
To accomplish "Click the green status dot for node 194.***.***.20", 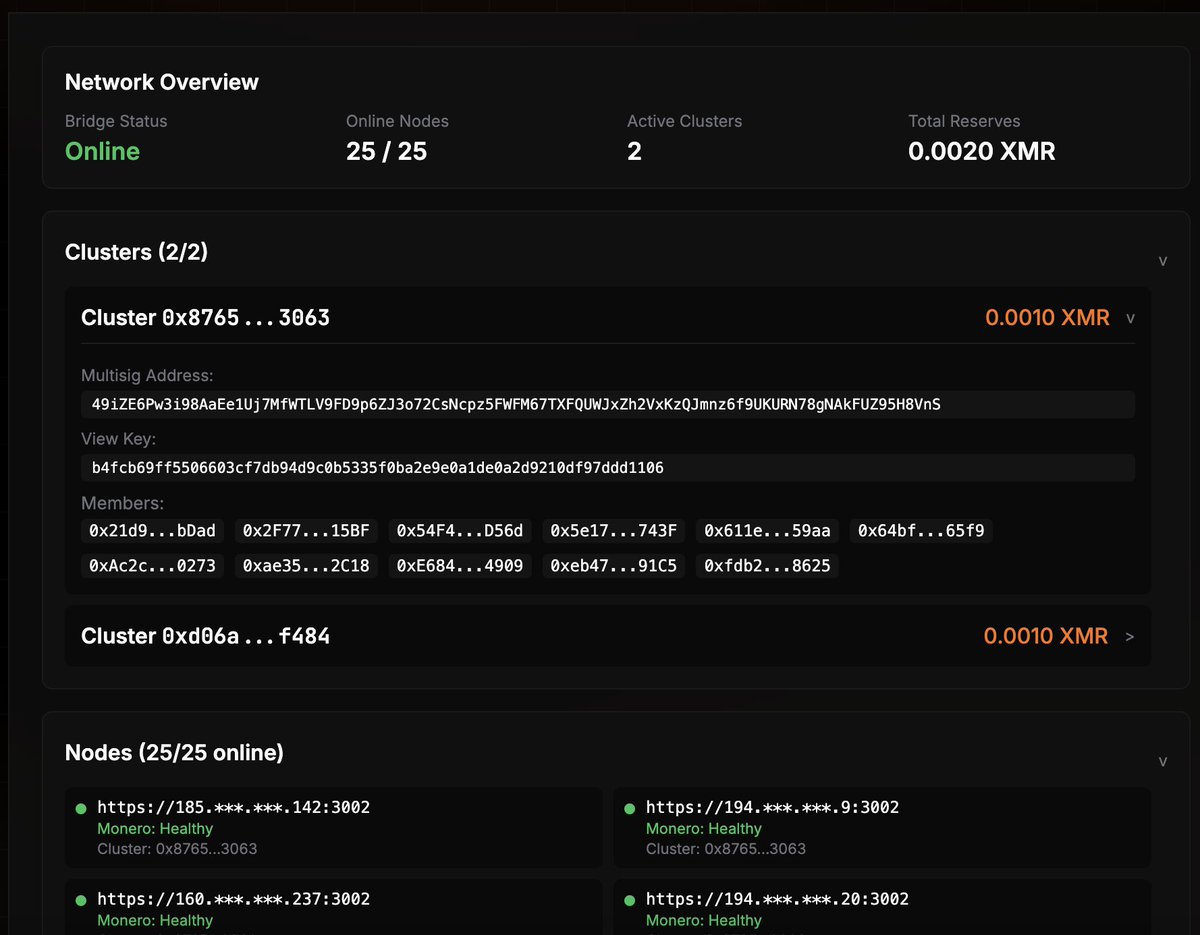I will pyautogui.click(x=630, y=898).
